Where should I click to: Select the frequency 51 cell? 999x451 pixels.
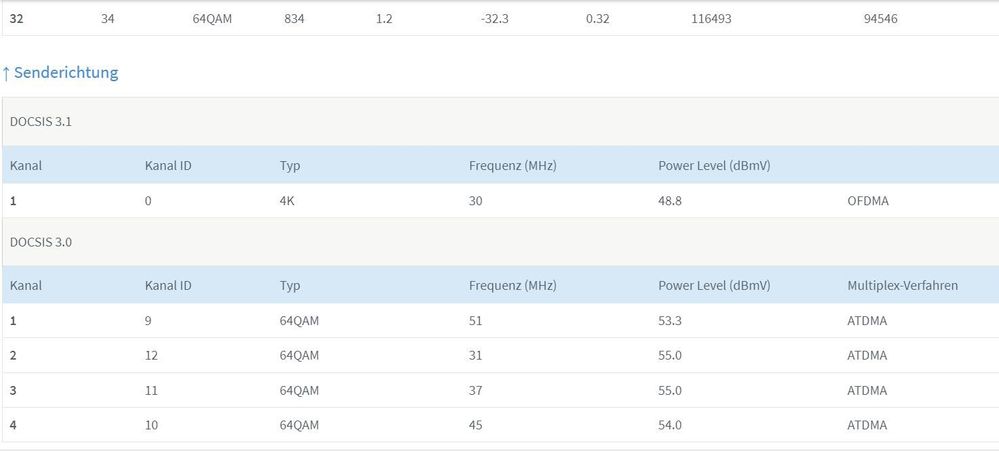coord(476,321)
